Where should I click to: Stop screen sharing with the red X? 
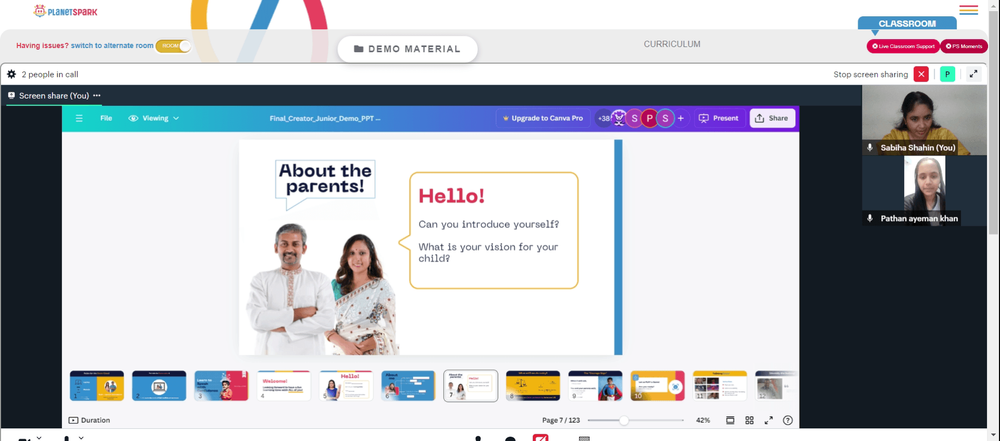click(921, 74)
